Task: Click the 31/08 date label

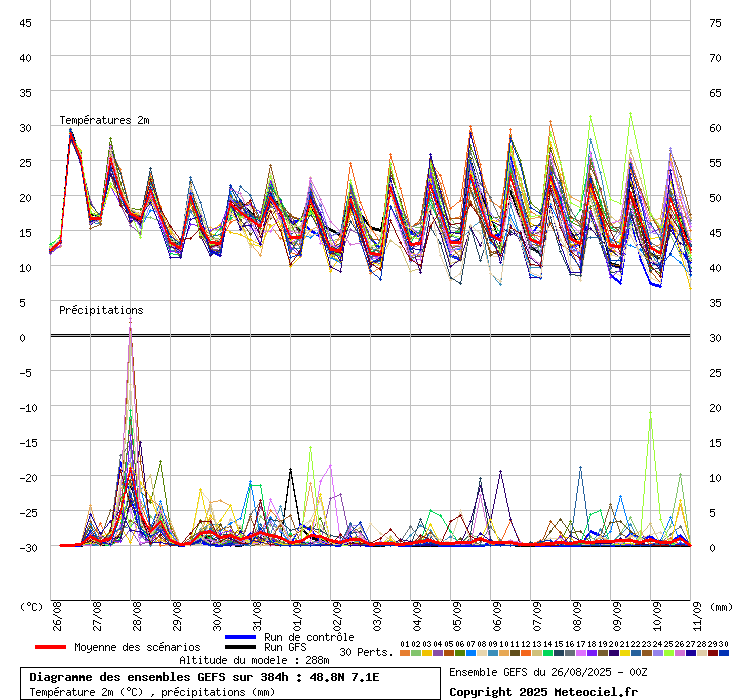Action: point(257,616)
